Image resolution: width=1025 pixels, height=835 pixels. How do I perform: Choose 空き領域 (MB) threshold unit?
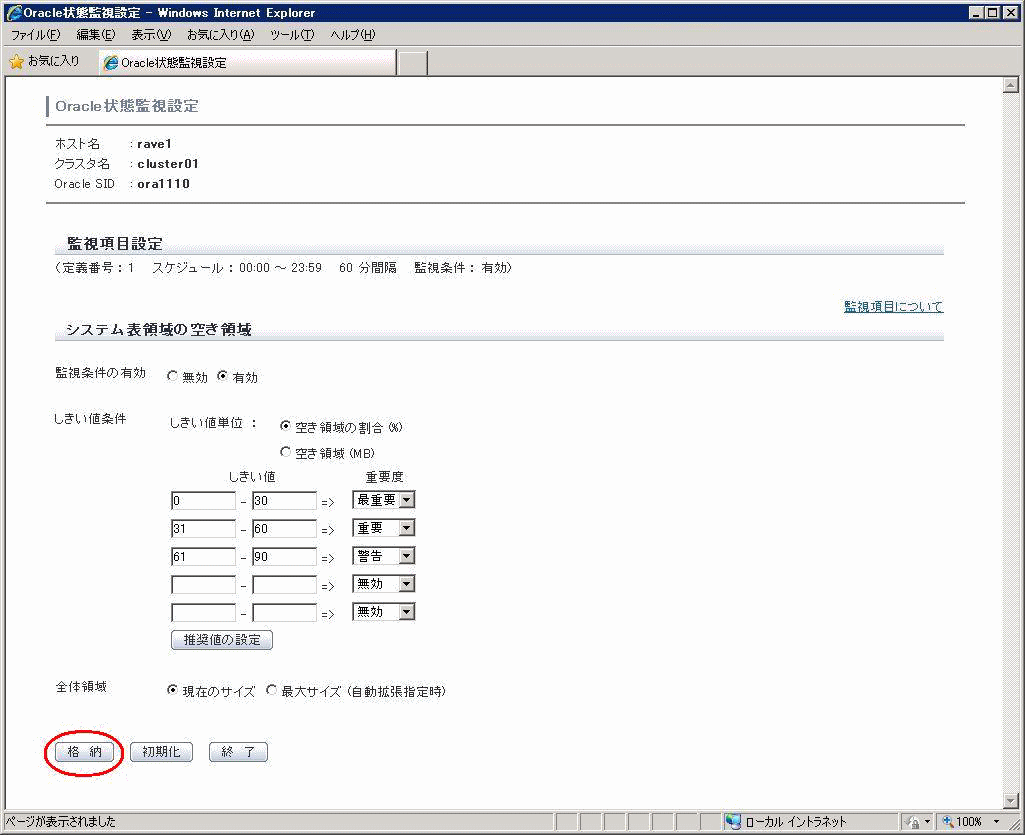tap(285, 452)
